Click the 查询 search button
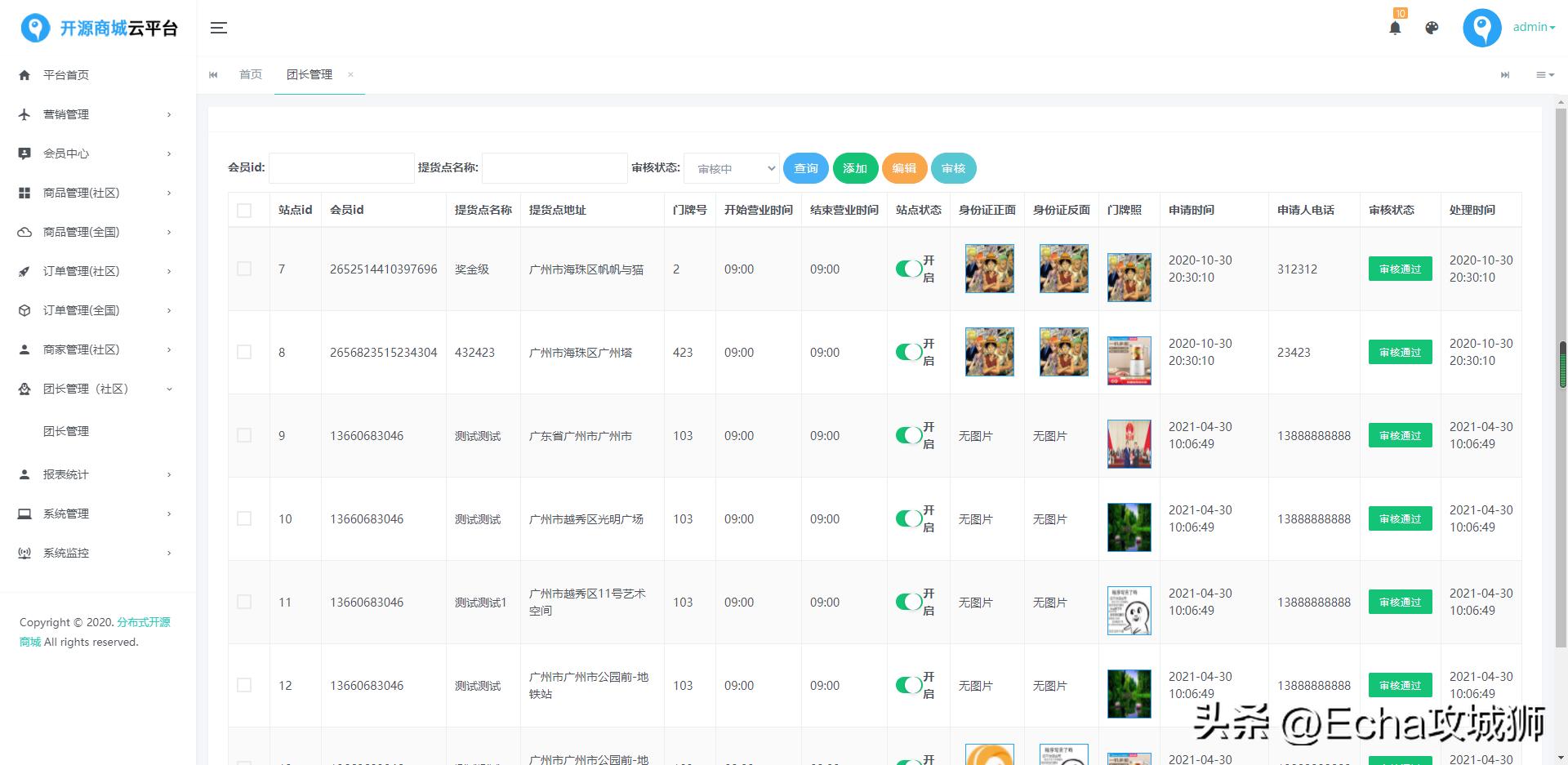1568x765 pixels. click(805, 168)
